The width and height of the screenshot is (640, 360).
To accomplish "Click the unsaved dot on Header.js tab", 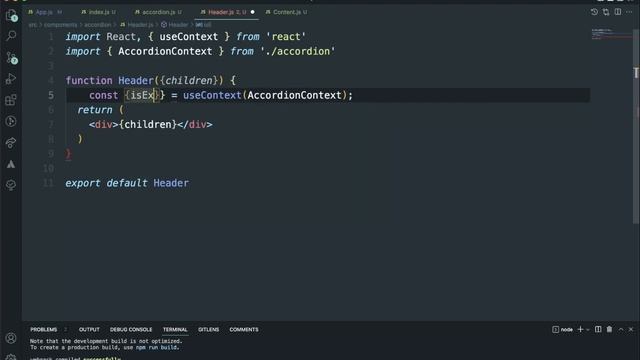I will tap(253, 12).
